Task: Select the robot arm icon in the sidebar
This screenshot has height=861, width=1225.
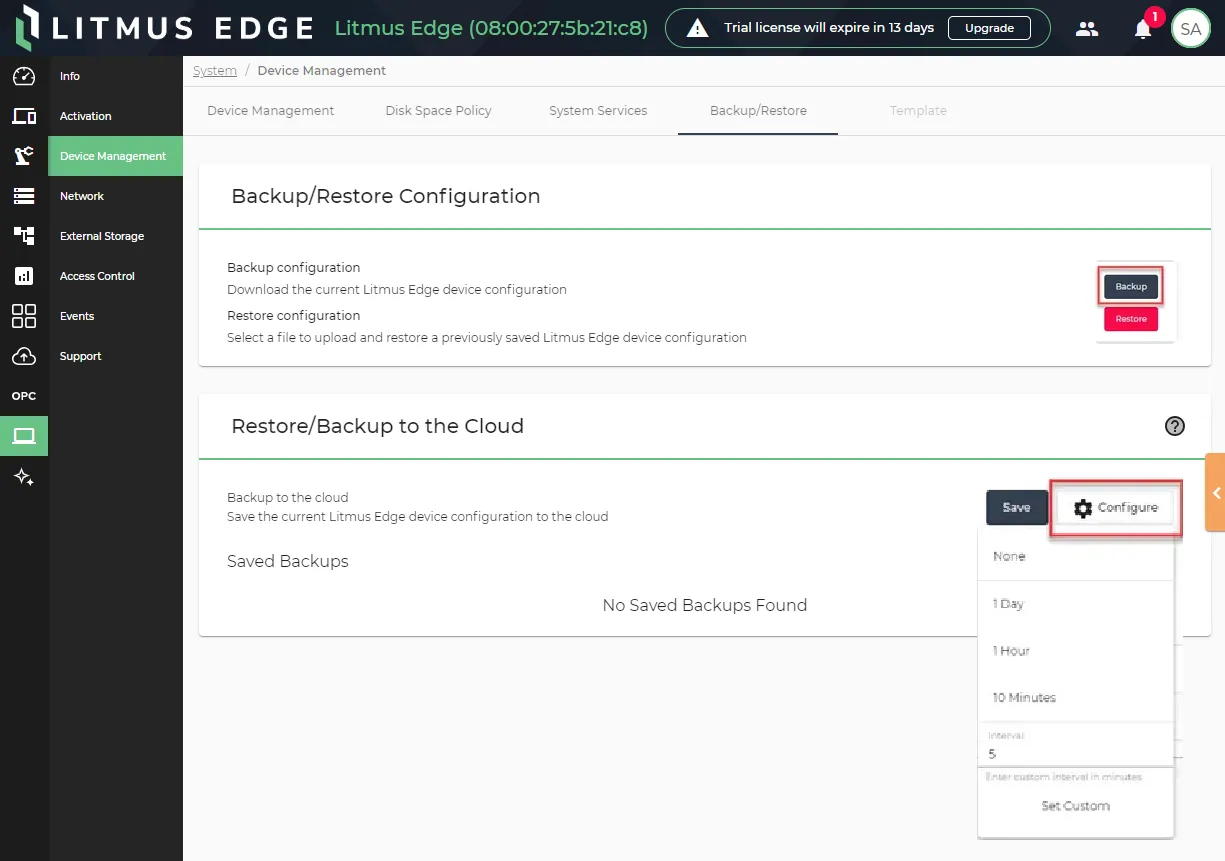Action: click(x=24, y=156)
